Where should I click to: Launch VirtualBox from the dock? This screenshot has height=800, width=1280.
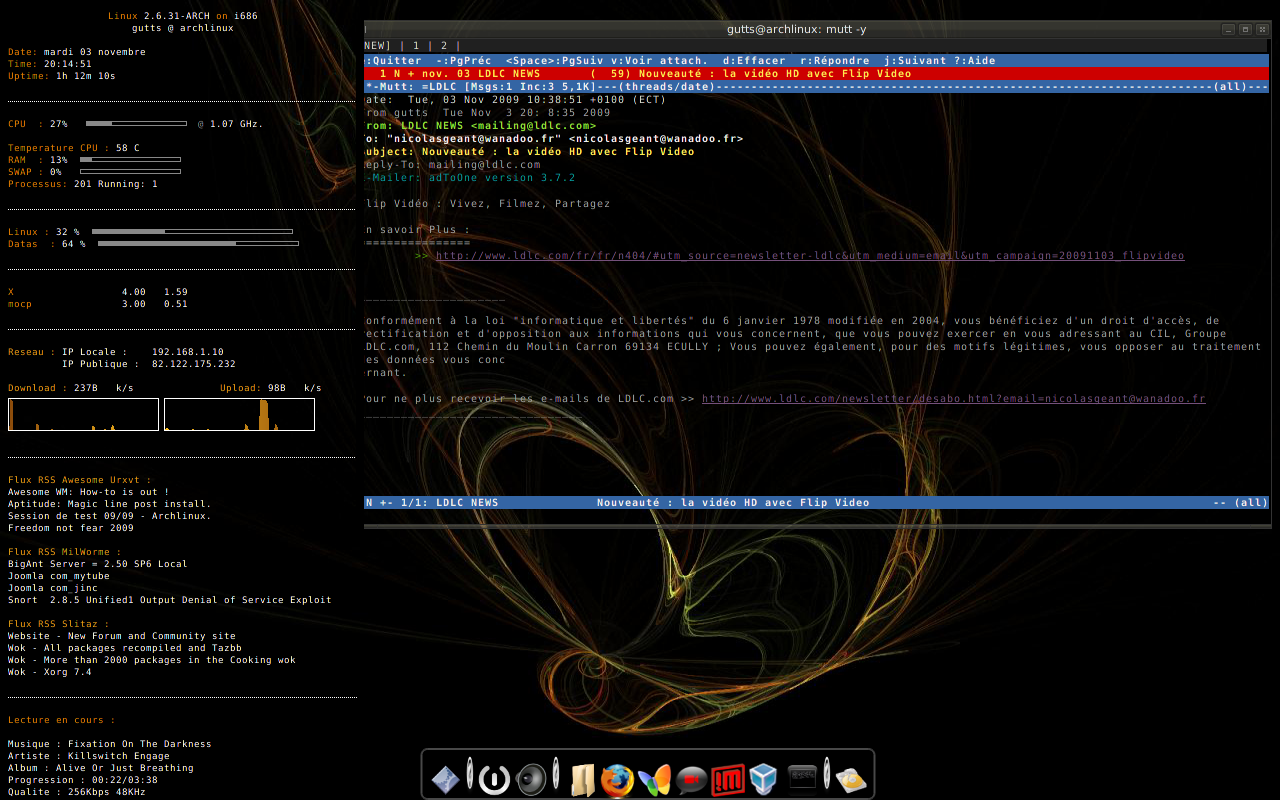pos(764,779)
